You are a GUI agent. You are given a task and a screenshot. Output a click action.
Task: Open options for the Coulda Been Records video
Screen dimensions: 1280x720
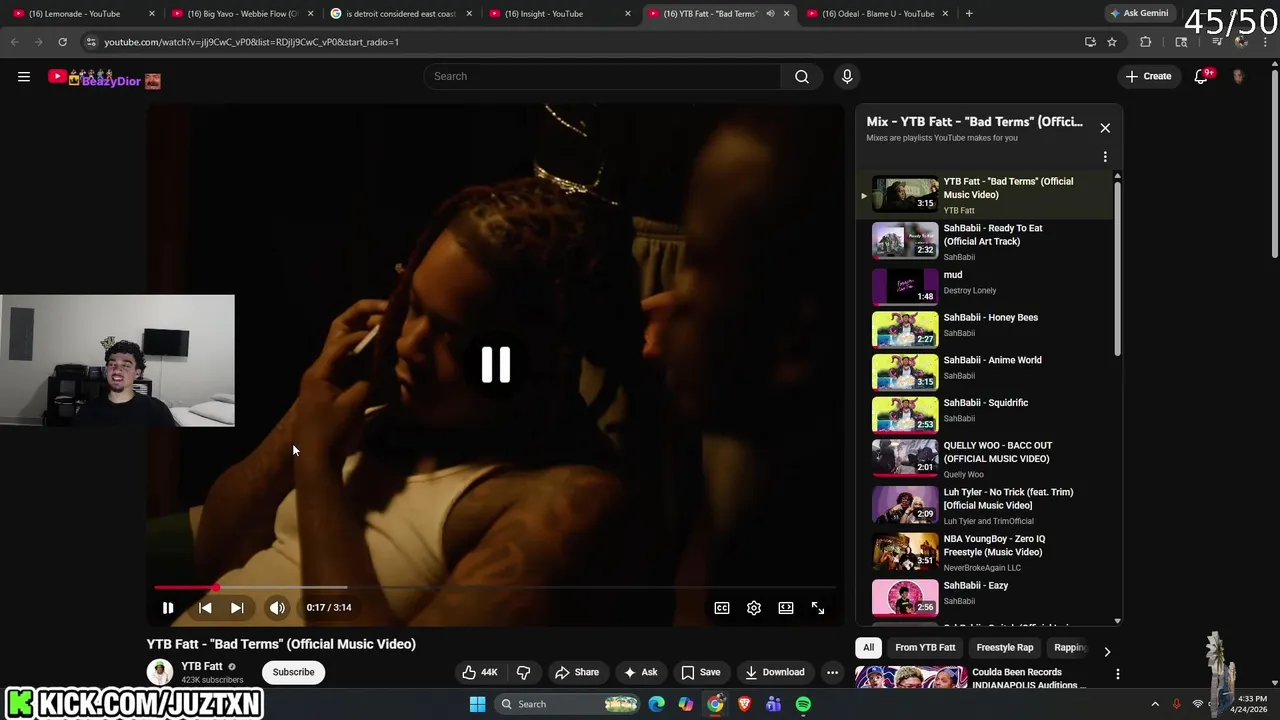1118,674
